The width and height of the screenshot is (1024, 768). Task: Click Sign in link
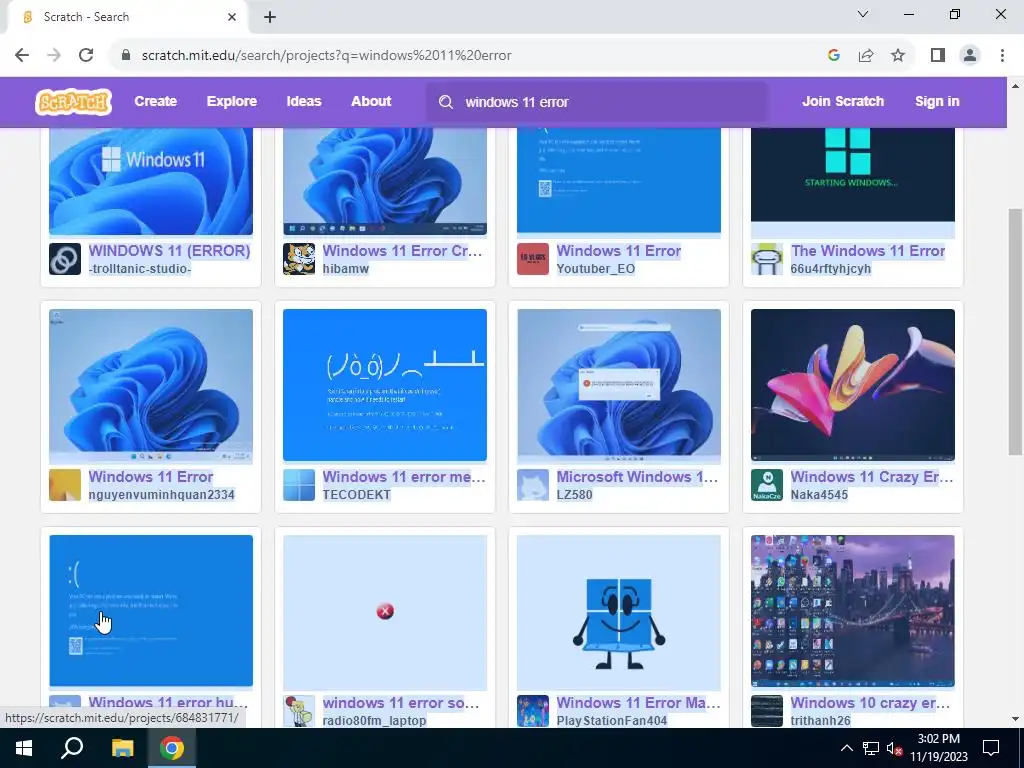(x=937, y=101)
